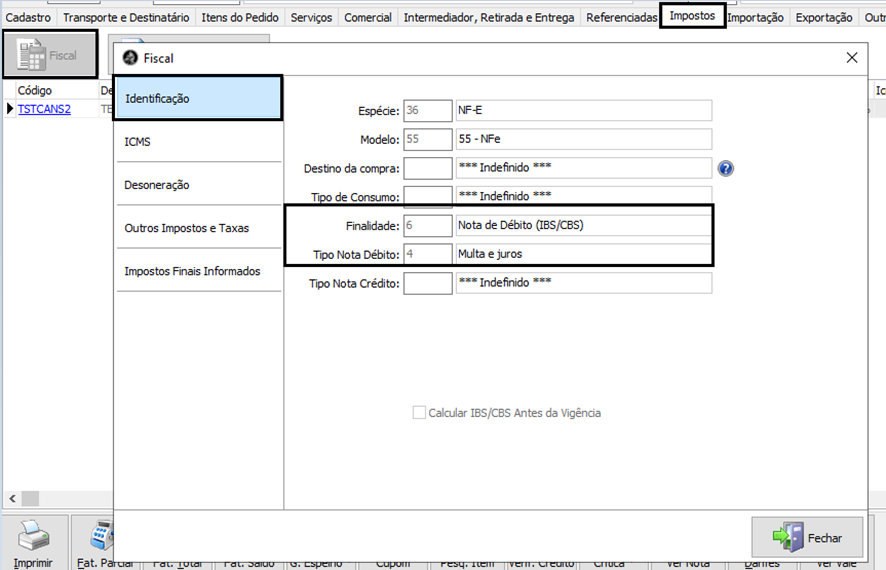Screen dimensions: 886x570
Task: Close the Fiscal dialog using the X
Action: (x=852, y=58)
